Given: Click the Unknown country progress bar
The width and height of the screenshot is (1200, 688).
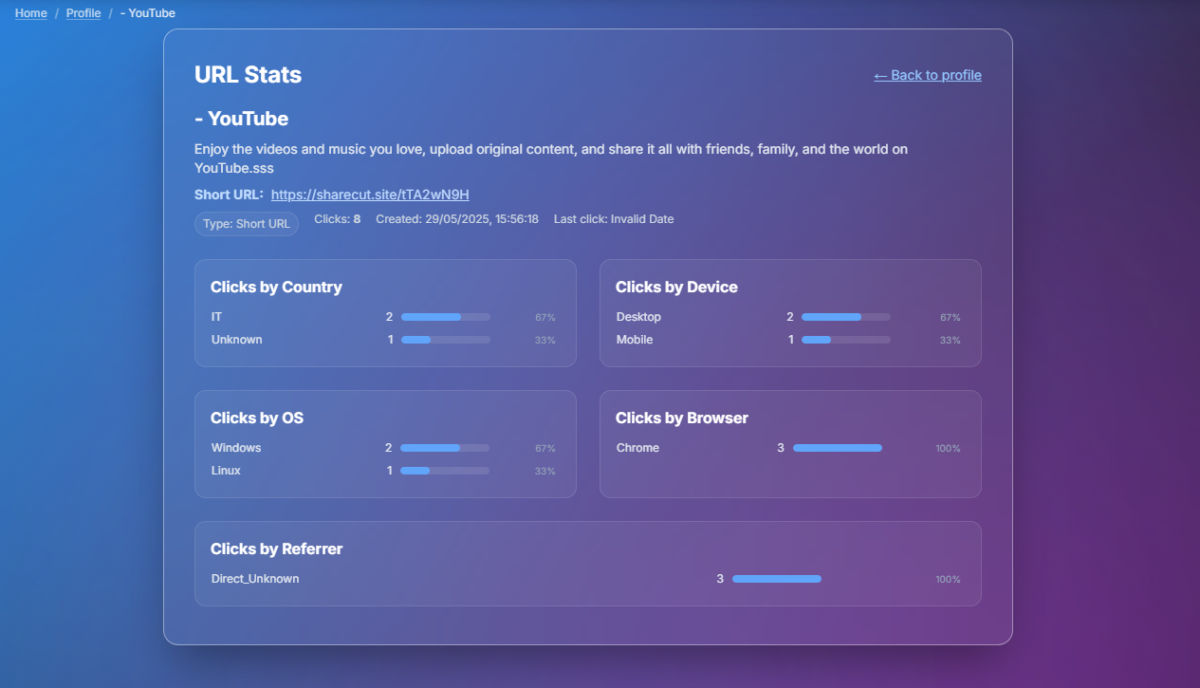Looking at the screenshot, I should click(446, 340).
